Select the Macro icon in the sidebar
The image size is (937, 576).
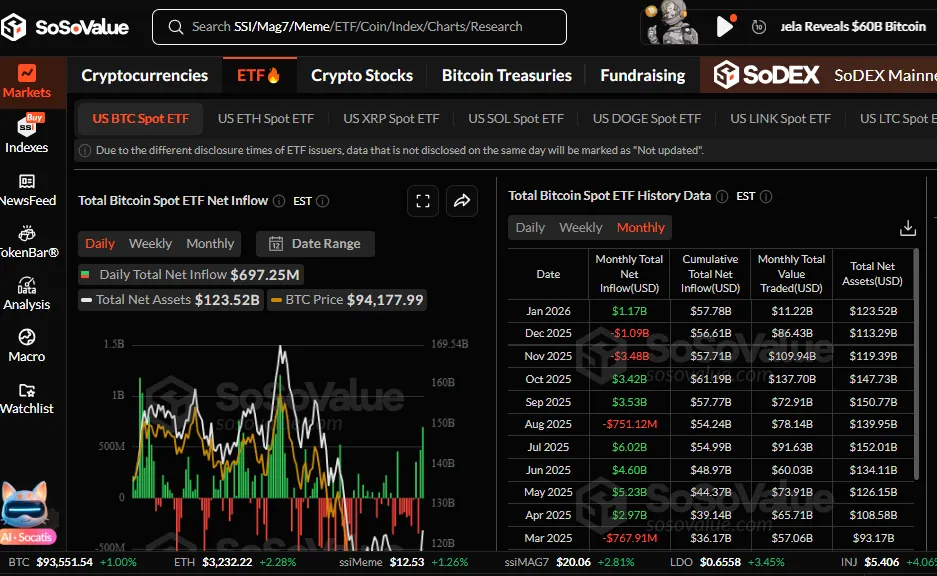click(29, 345)
